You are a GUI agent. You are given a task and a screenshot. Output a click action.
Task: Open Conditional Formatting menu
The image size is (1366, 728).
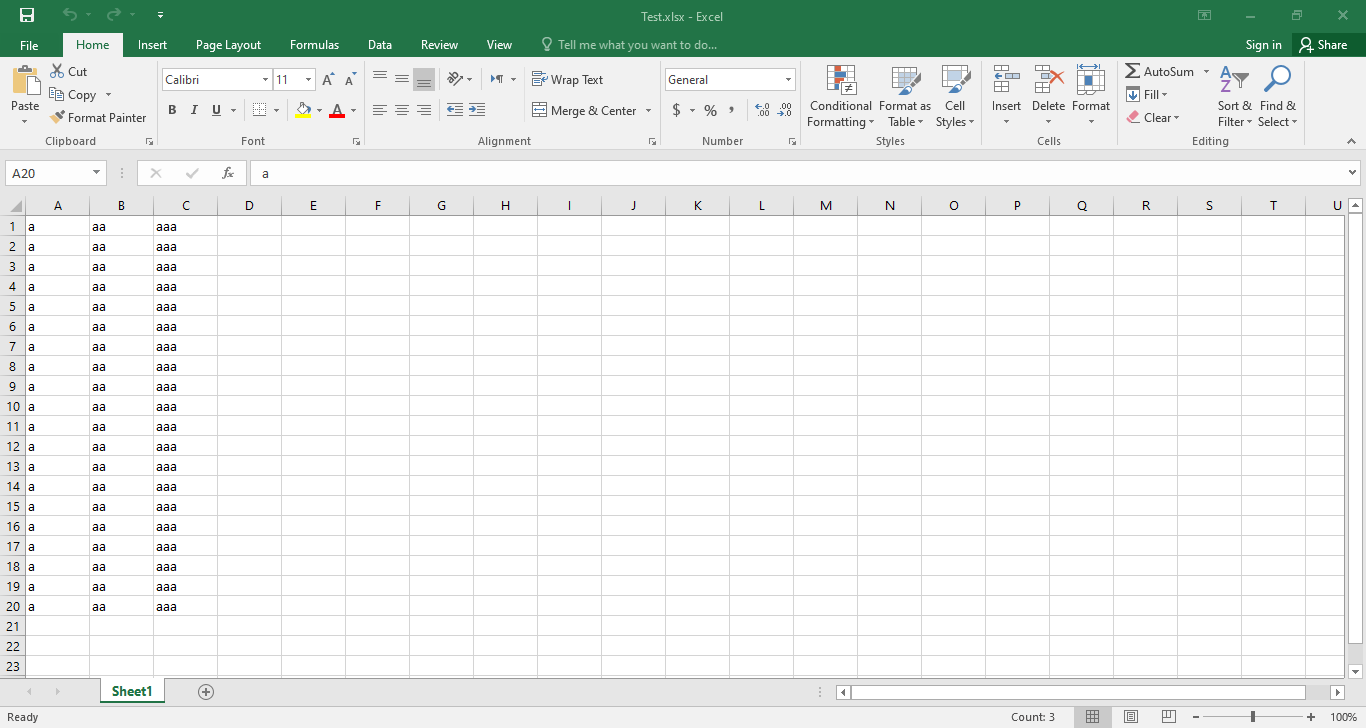point(840,97)
